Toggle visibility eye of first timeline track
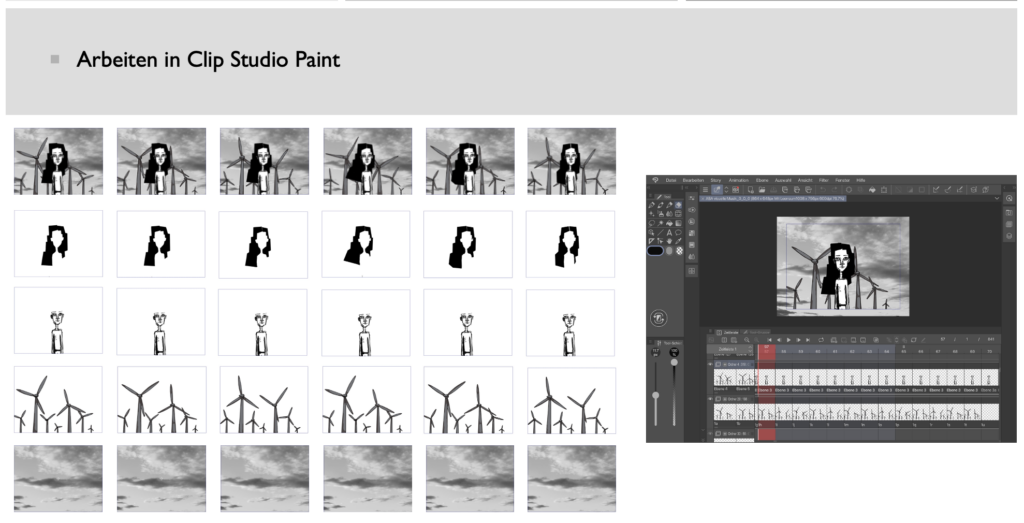The width and height of the screenshot is (1024, 523). coord(711,366)
